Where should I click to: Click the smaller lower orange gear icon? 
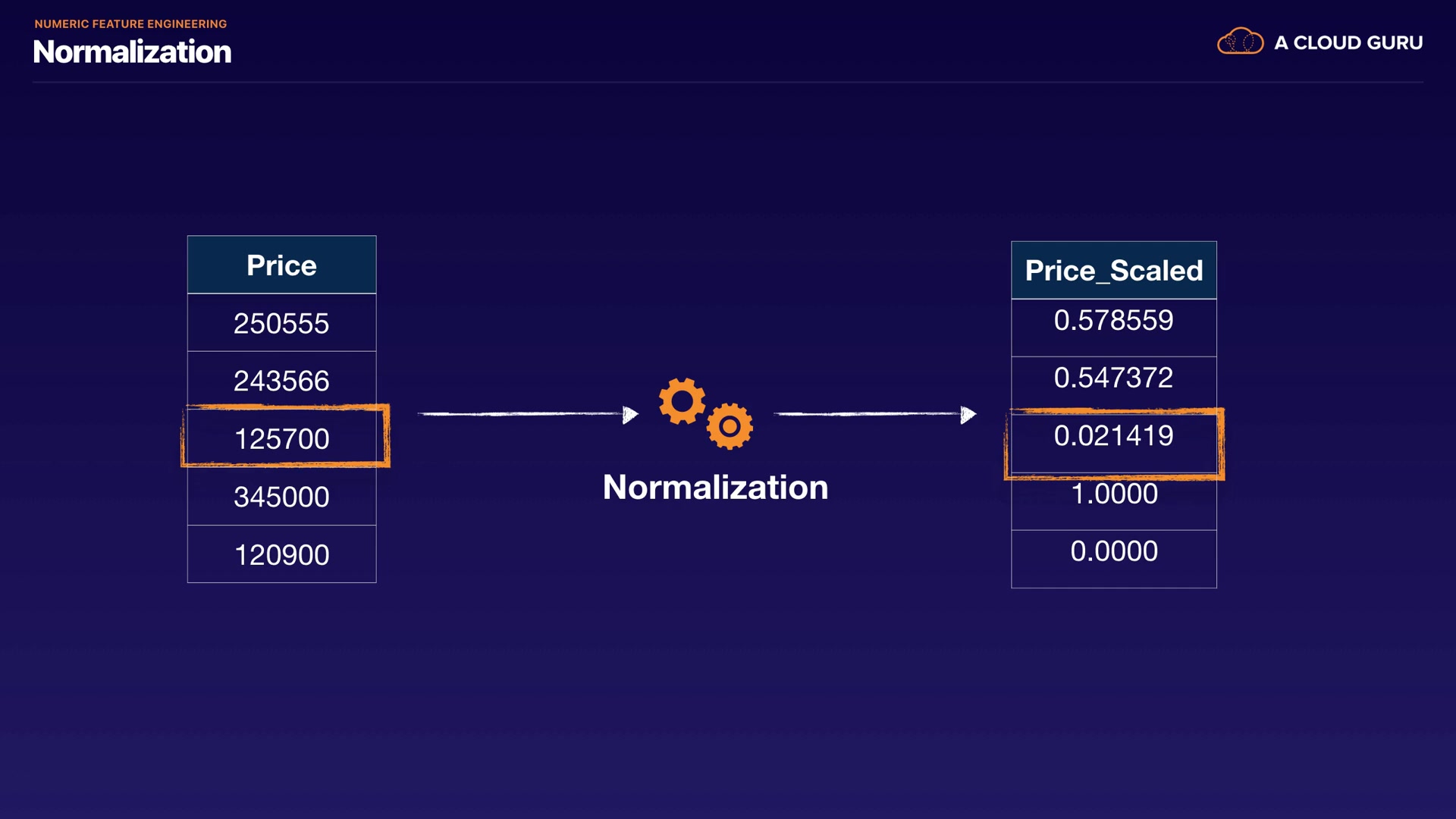(x=730, y=427)
